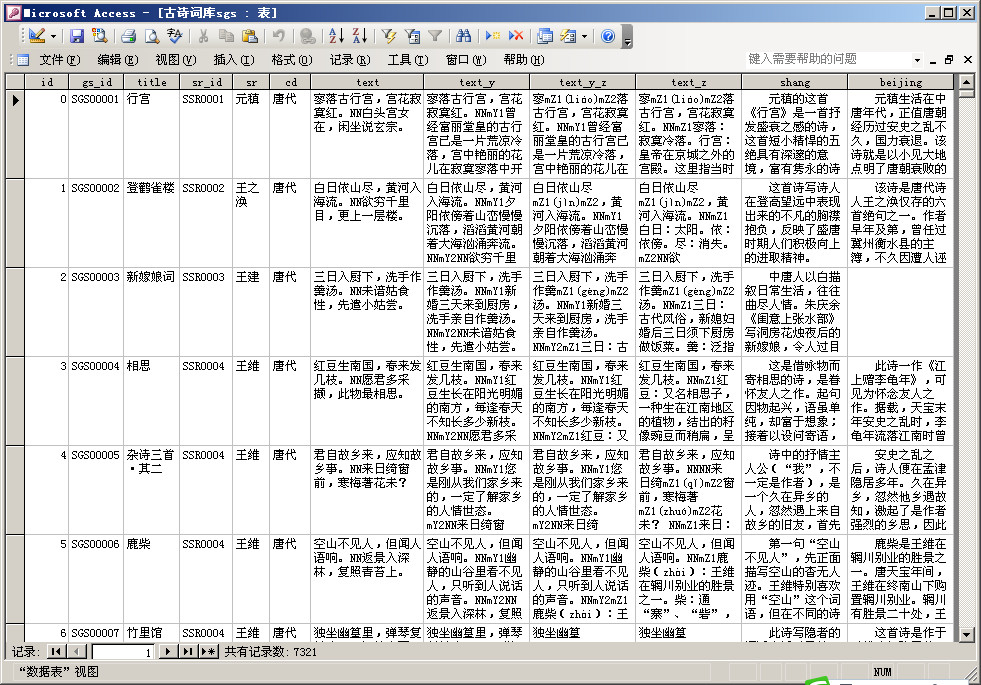Open the 插入(I) menu

point(234,59)
